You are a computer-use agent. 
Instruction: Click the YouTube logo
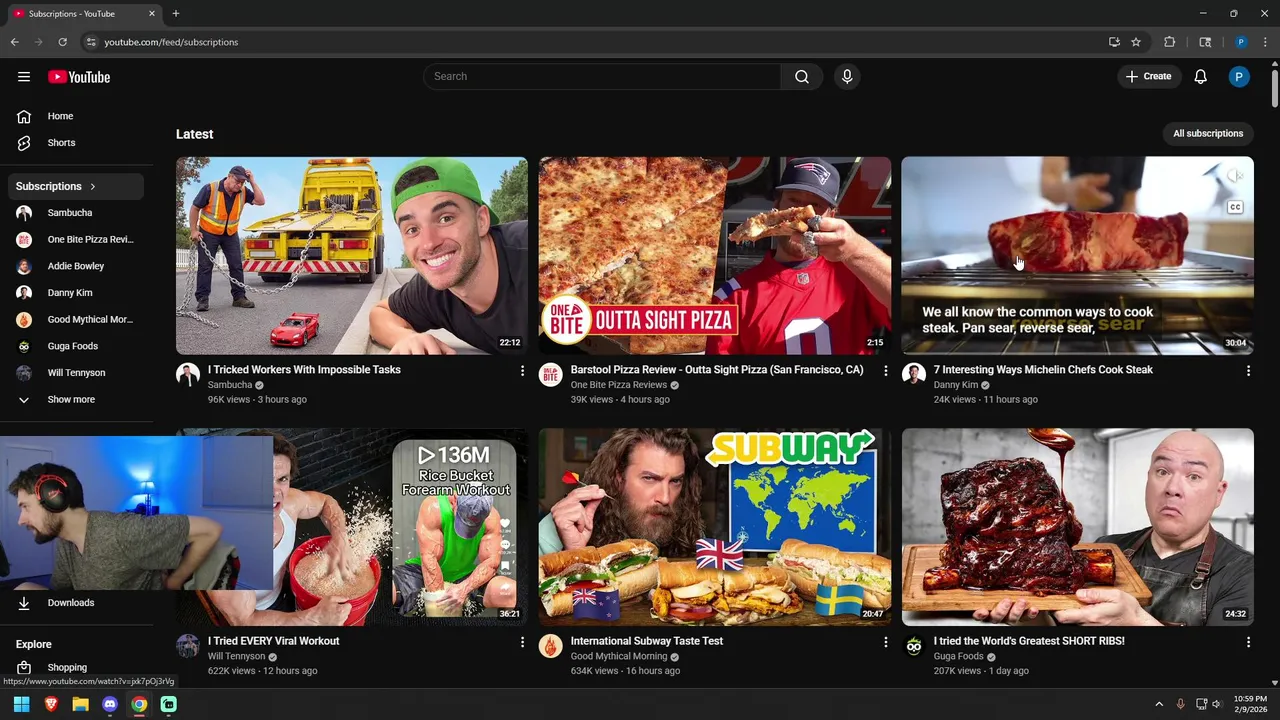[x=78, y=77]
